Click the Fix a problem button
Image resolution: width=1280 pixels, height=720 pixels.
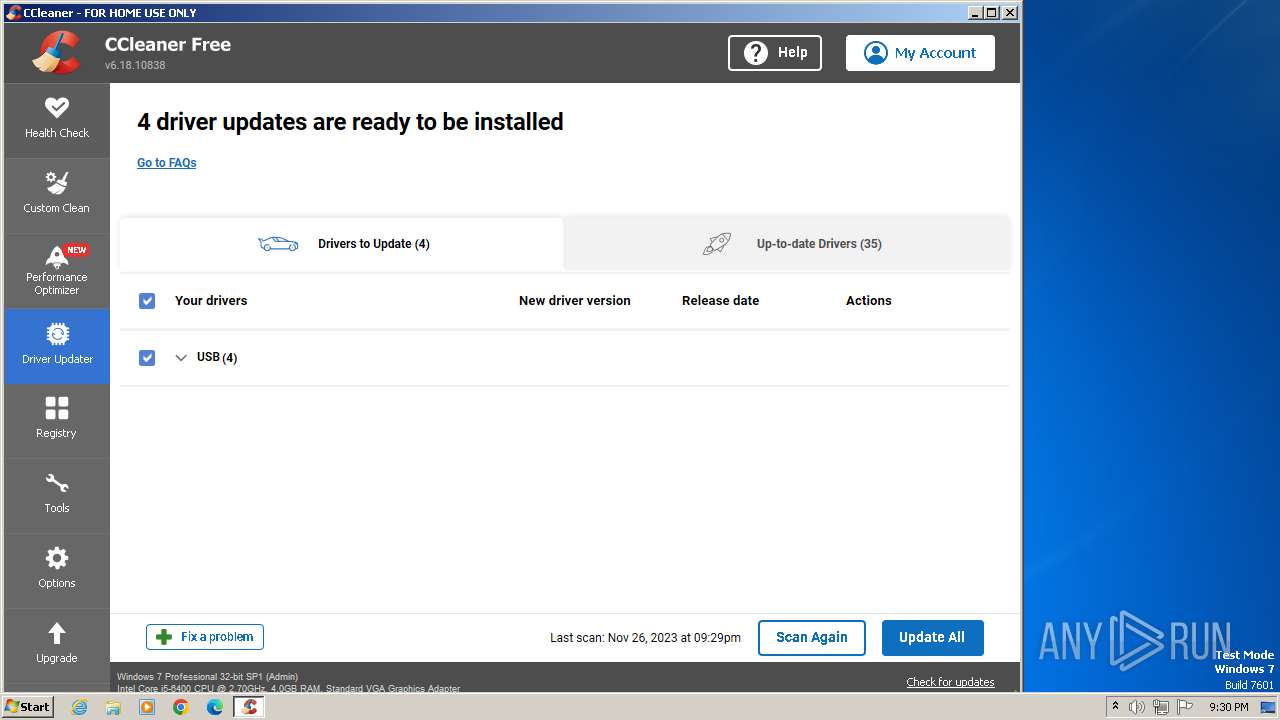pos(205,637)
